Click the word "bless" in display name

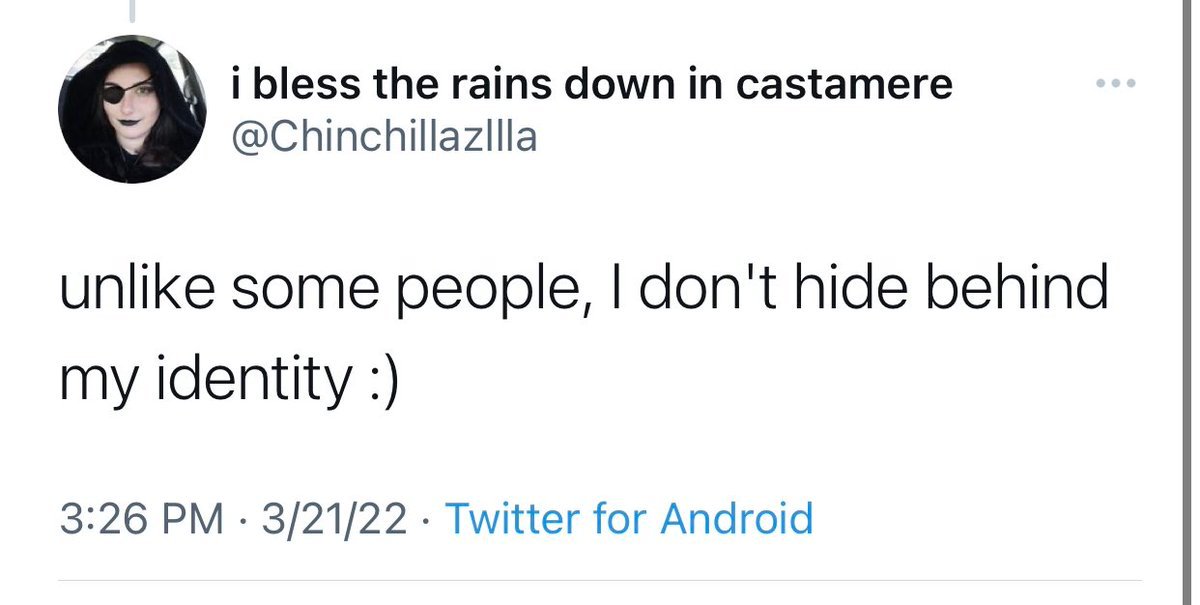300,84
